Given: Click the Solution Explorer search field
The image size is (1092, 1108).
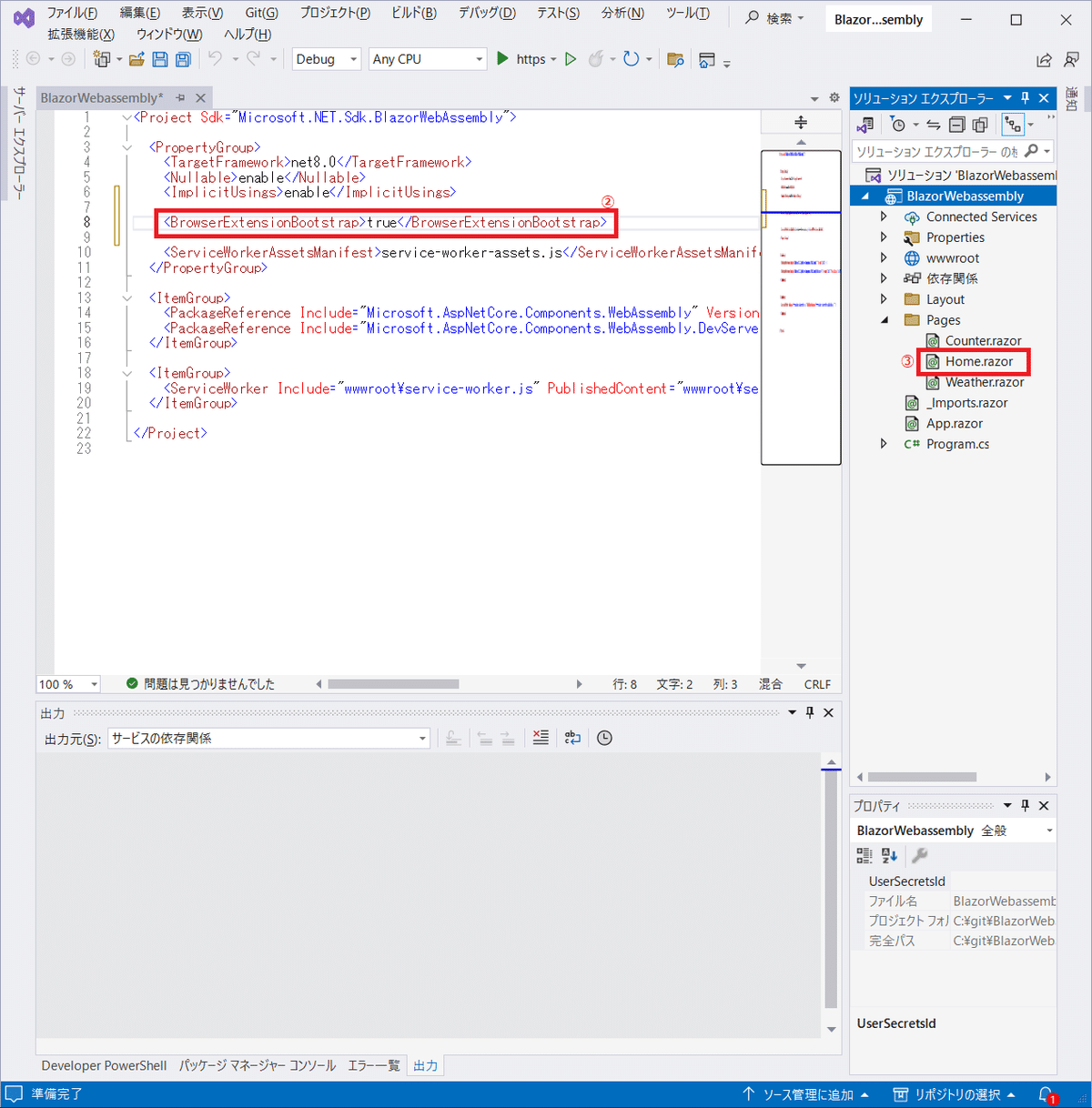Looking at the screenshot, I should pyautogui.click(x=937, y=151).
